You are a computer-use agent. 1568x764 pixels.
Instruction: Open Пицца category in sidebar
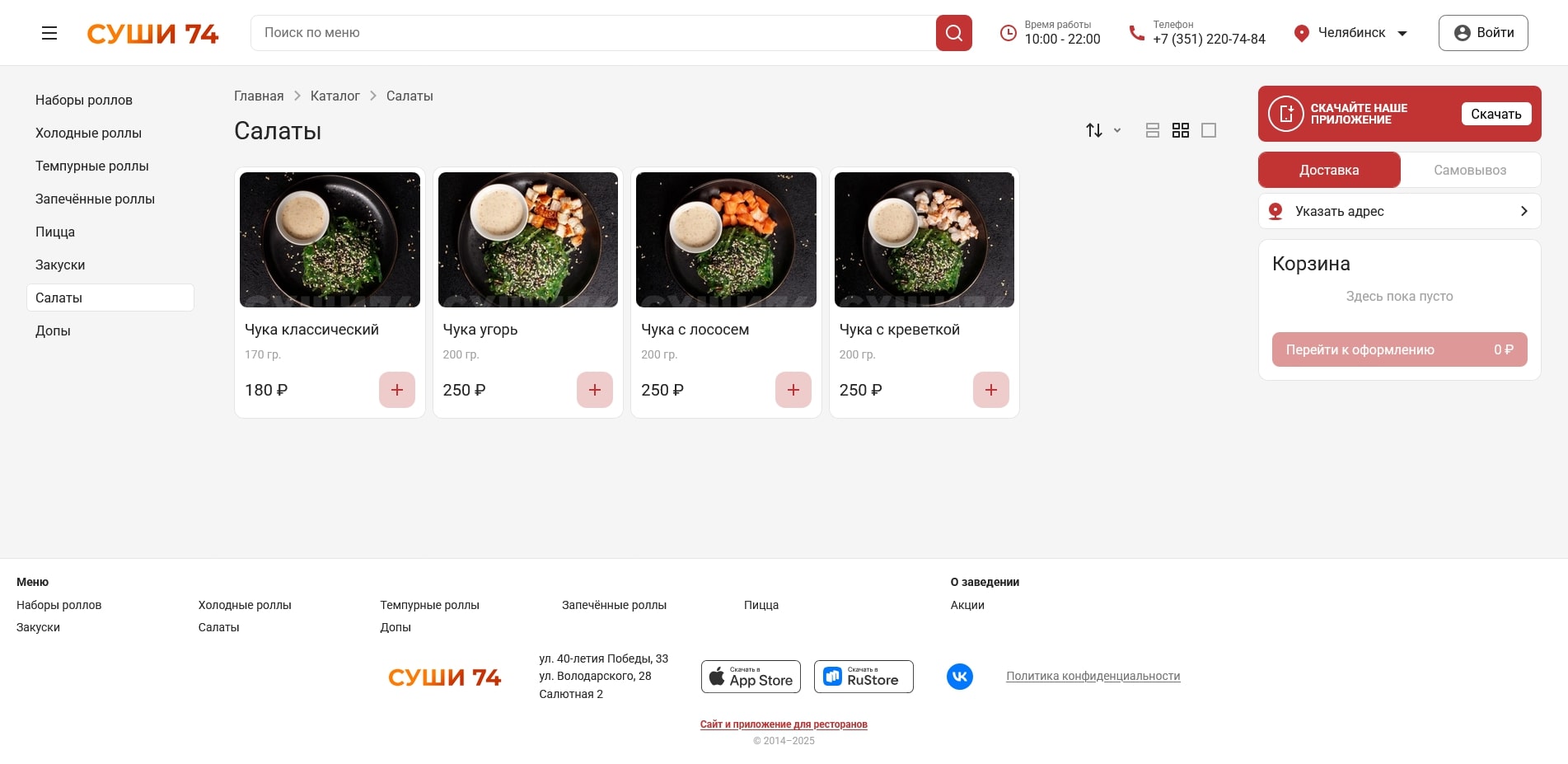click(x=55, y=232)
